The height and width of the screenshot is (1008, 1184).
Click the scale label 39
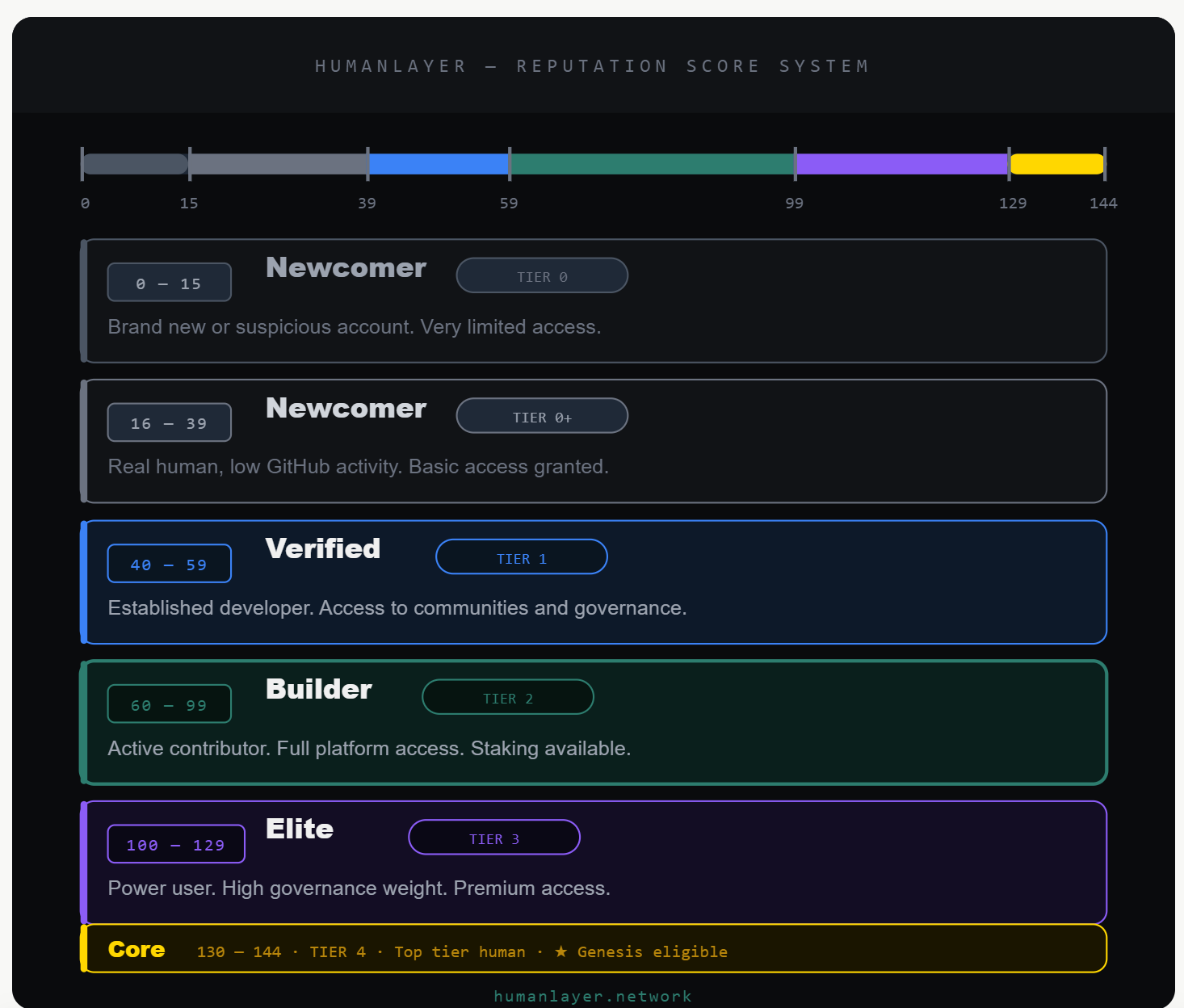367,204
